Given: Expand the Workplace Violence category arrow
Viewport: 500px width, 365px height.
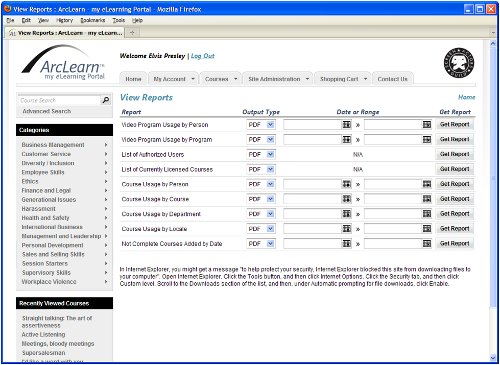Looking at the screenshot, I should pos(106,282).
